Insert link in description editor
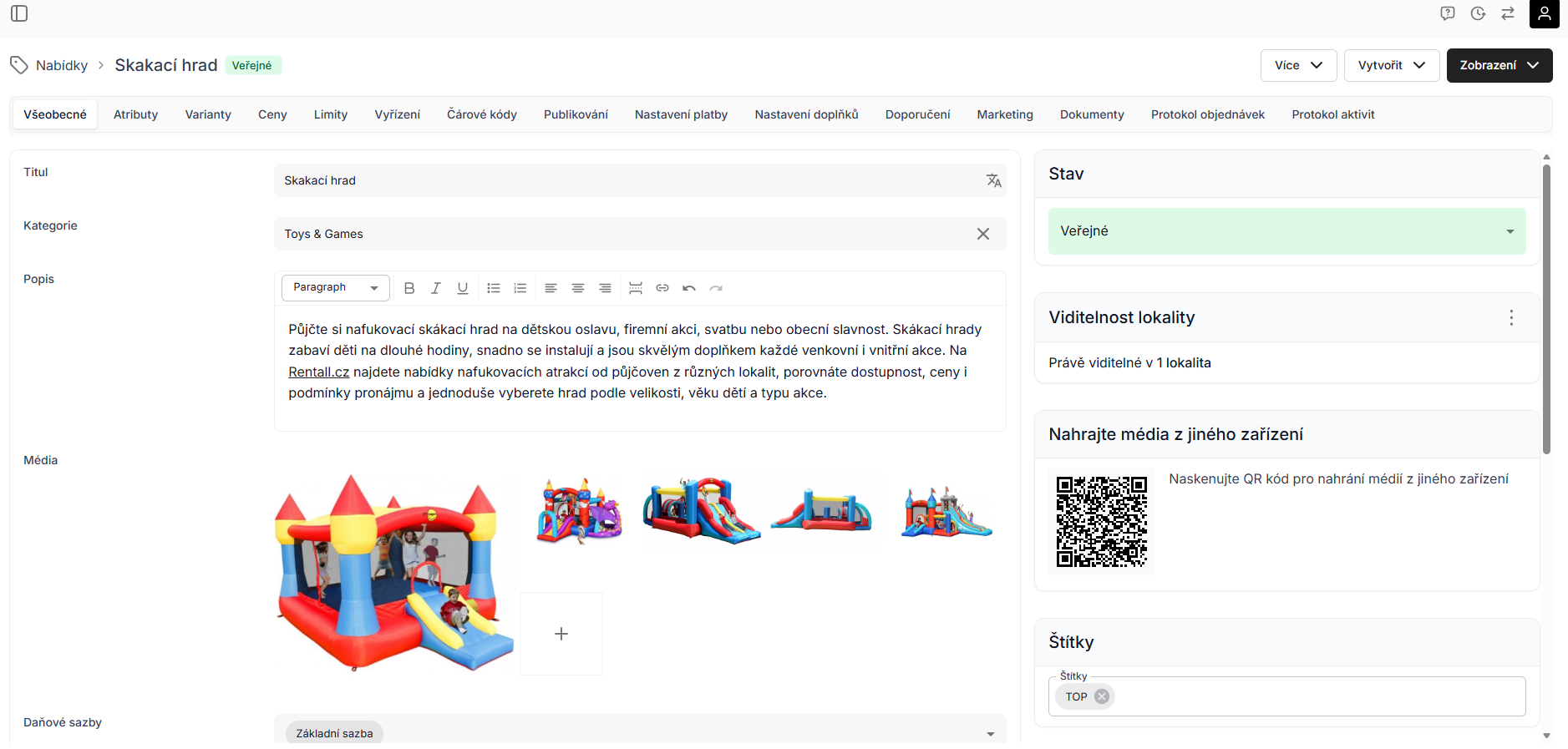Viewport: 1568px width, 749px height. coord(662,288)
